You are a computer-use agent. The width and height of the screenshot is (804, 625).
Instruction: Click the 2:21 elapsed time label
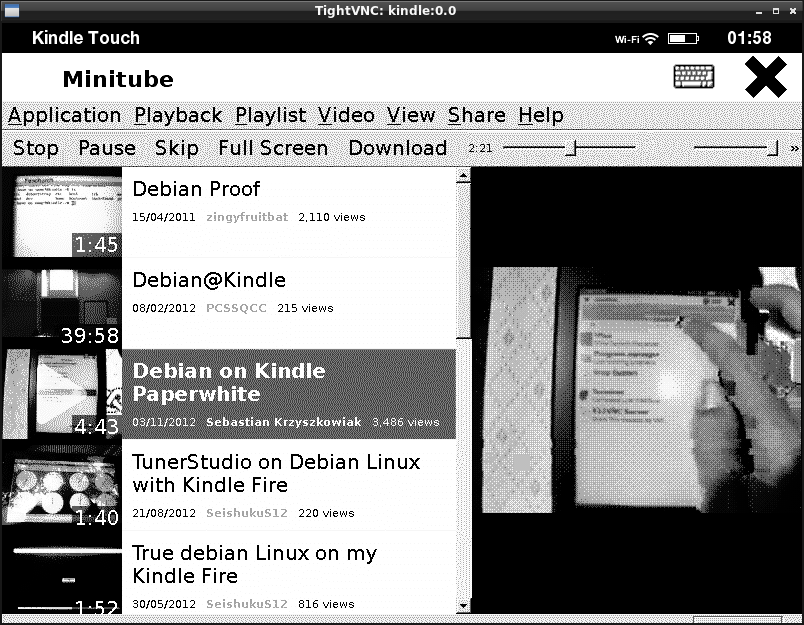[480, 148]
